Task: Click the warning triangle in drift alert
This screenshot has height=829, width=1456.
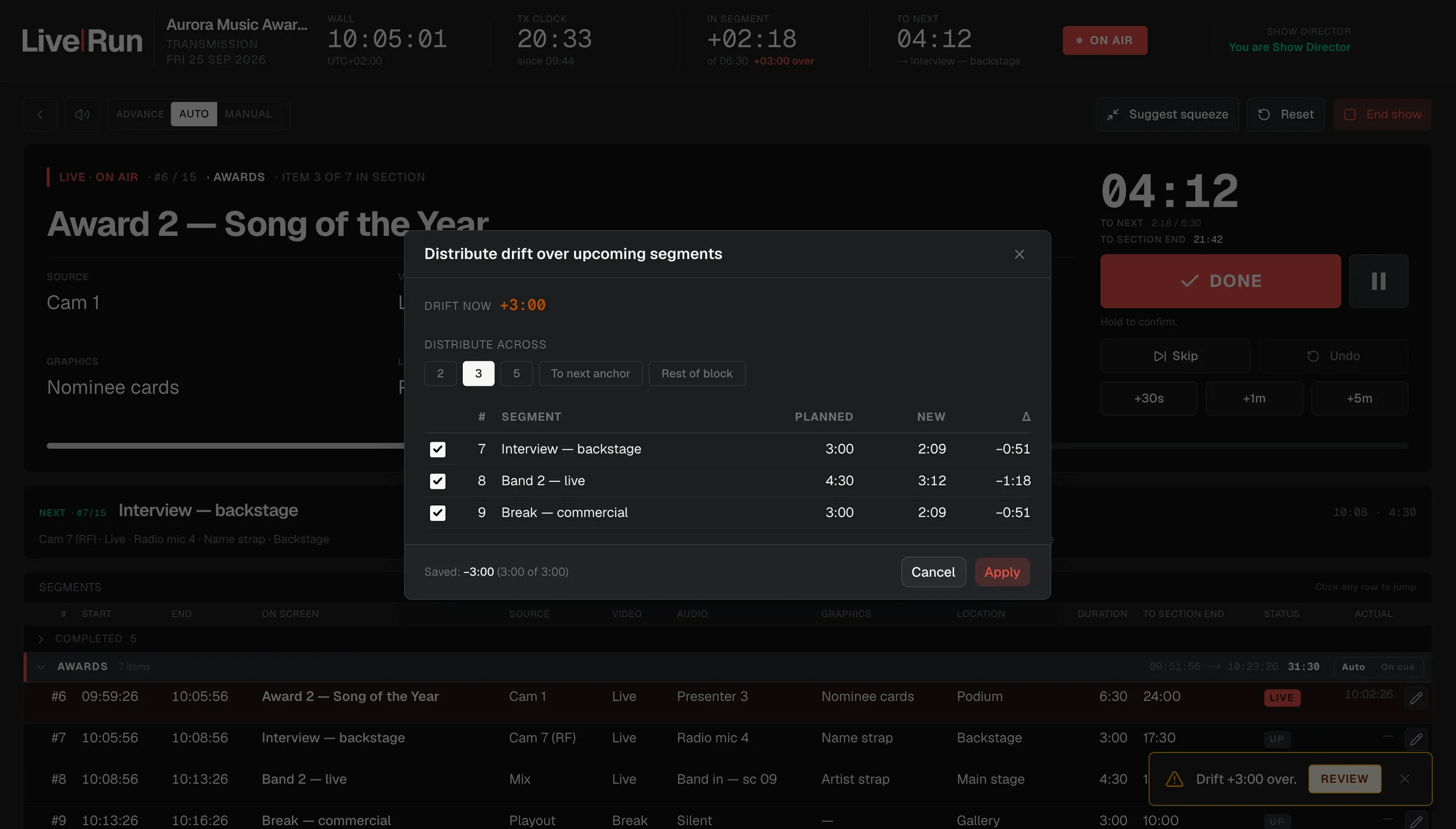Action: pyautogui.click(x=1175, y=779)
